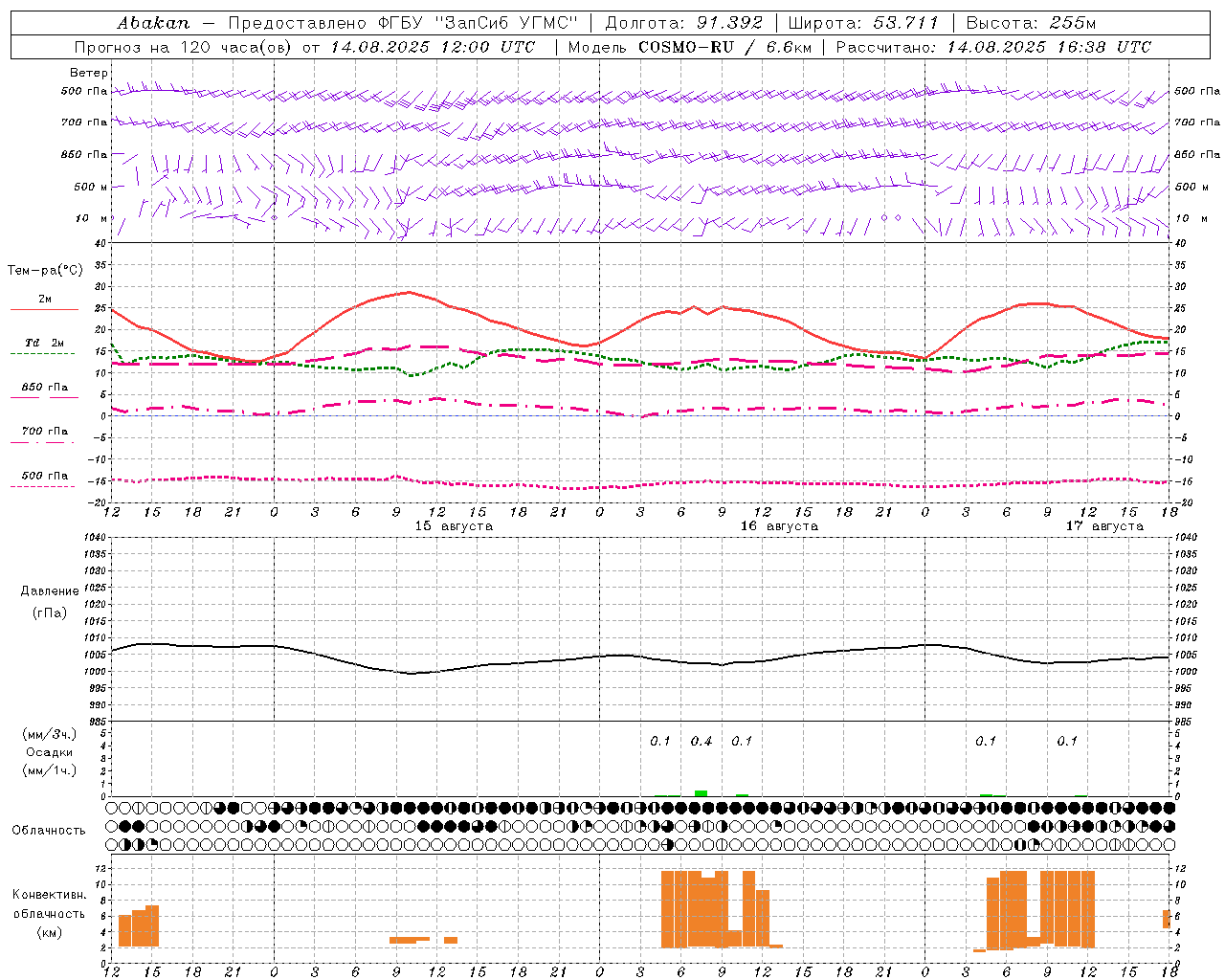Image resolution: width=1225 pixels, height=980 pixels.
Task: Click "850 гПа" temperature legend label
Action: 45,388
